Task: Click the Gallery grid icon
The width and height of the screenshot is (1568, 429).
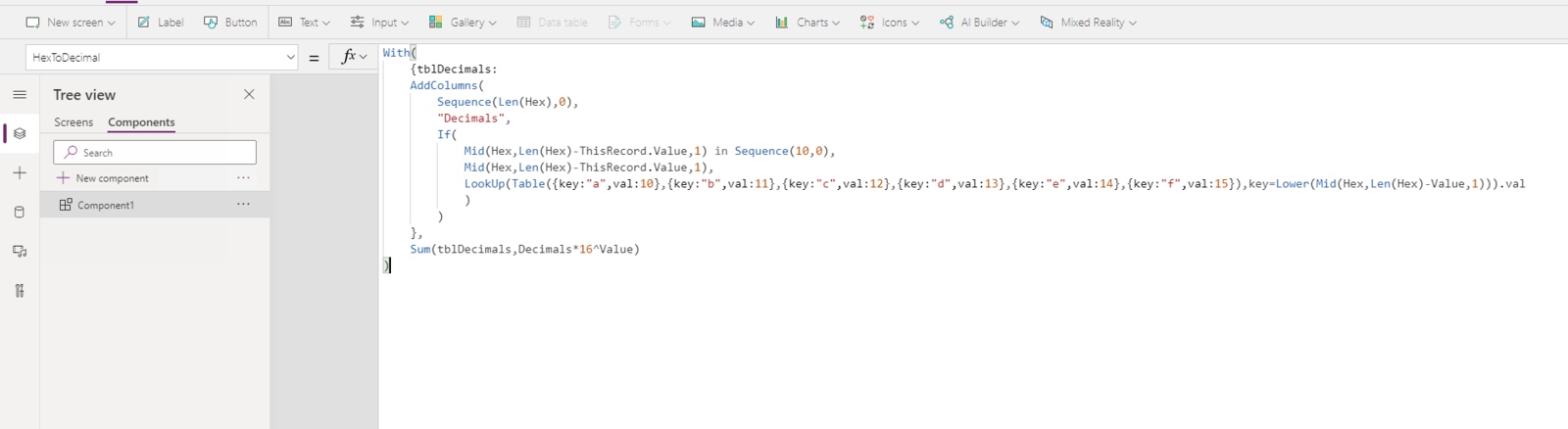Action: coord(436,23)
